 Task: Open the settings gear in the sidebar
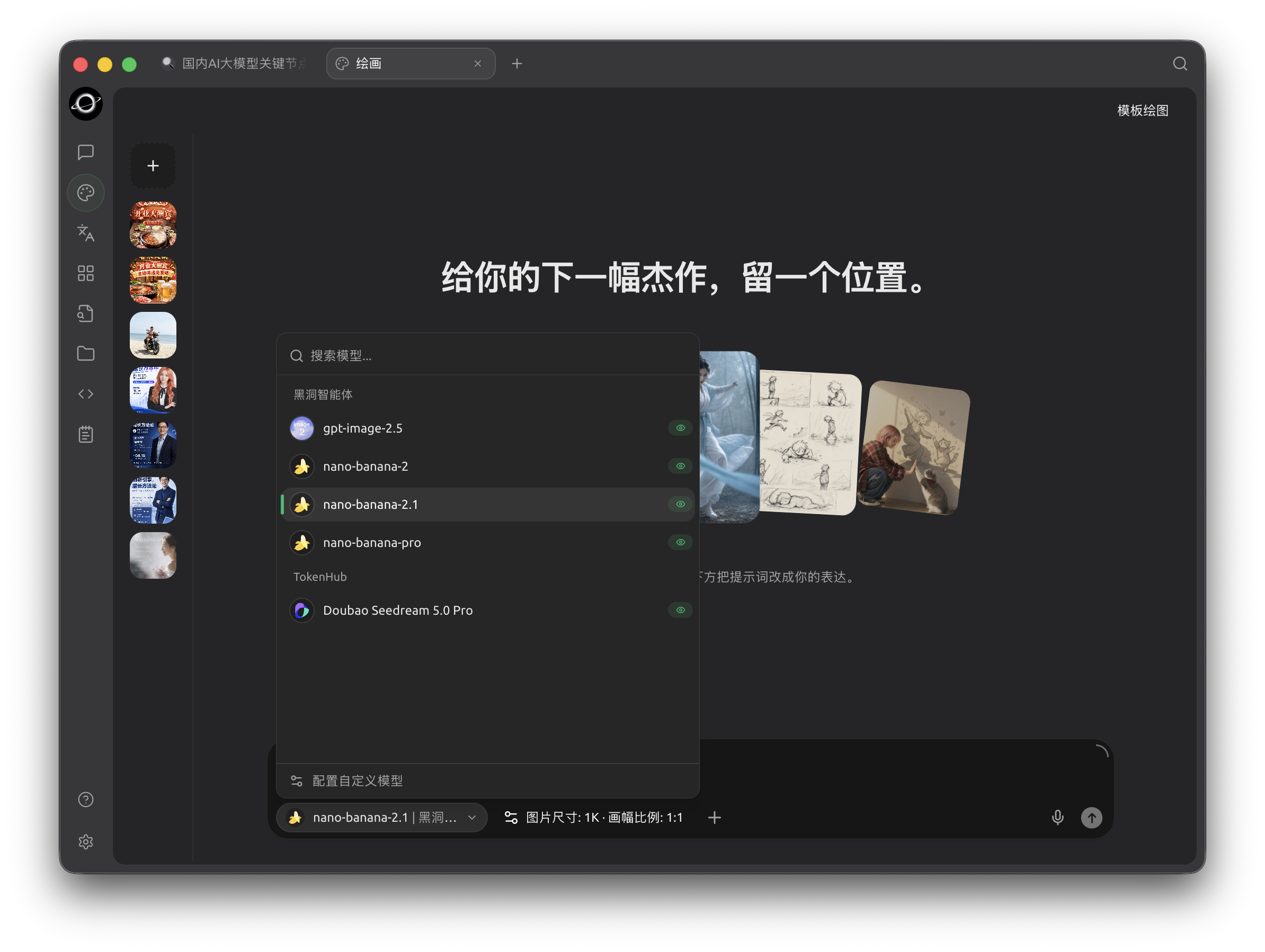pyautogui.click(x=86, y=842)
